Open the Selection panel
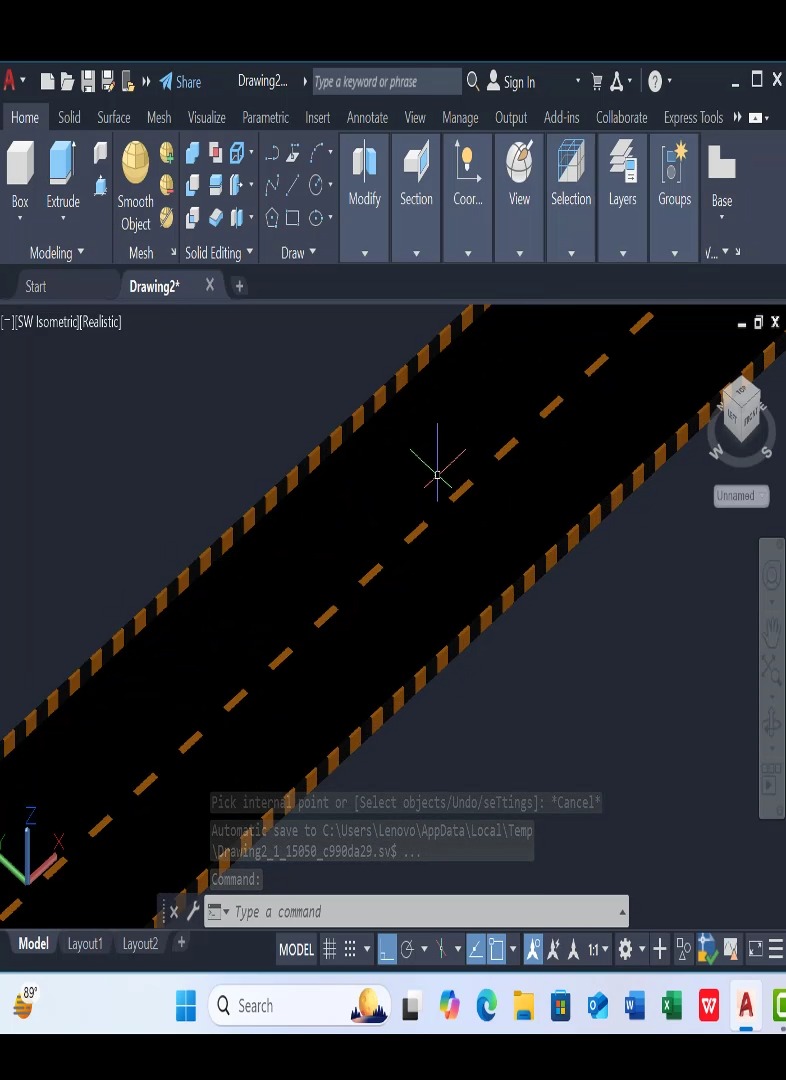The height and width of the screenshot is (1080, 786). pos(571,198)
